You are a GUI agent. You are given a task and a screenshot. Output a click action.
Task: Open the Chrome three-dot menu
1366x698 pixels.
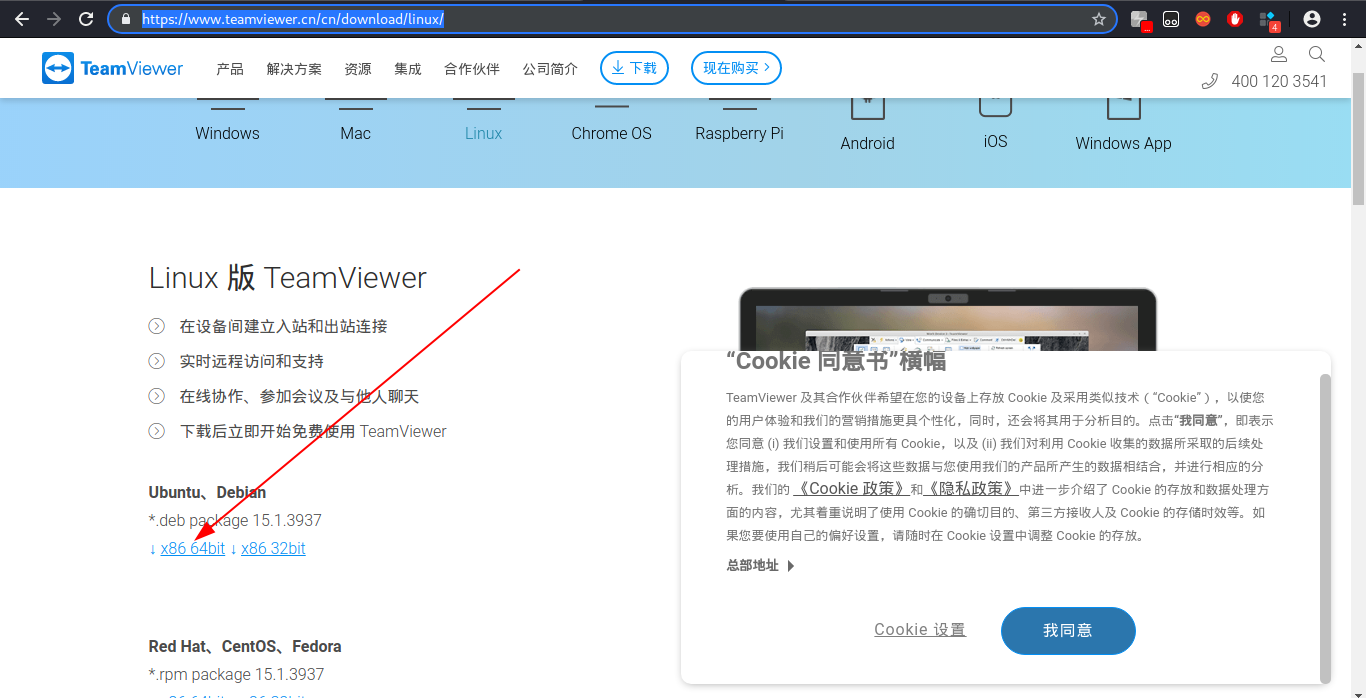tap(1345, 19)
